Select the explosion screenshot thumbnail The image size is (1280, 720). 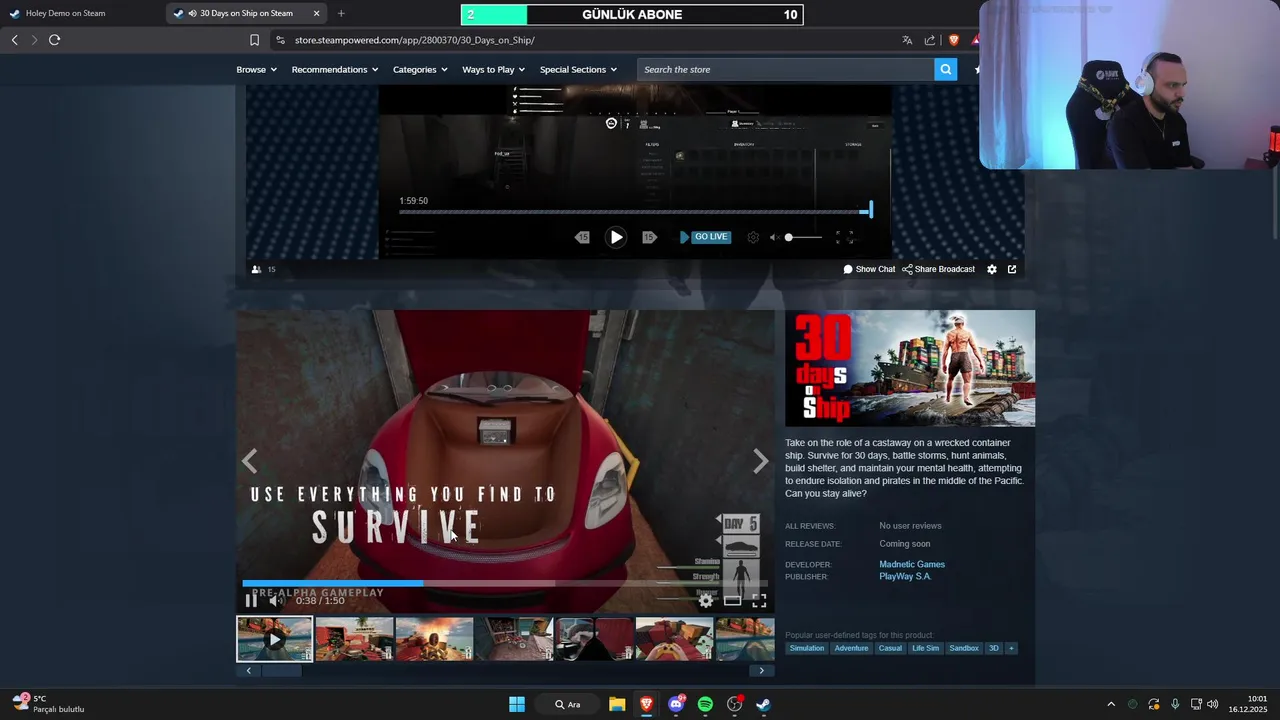point(434,639)
